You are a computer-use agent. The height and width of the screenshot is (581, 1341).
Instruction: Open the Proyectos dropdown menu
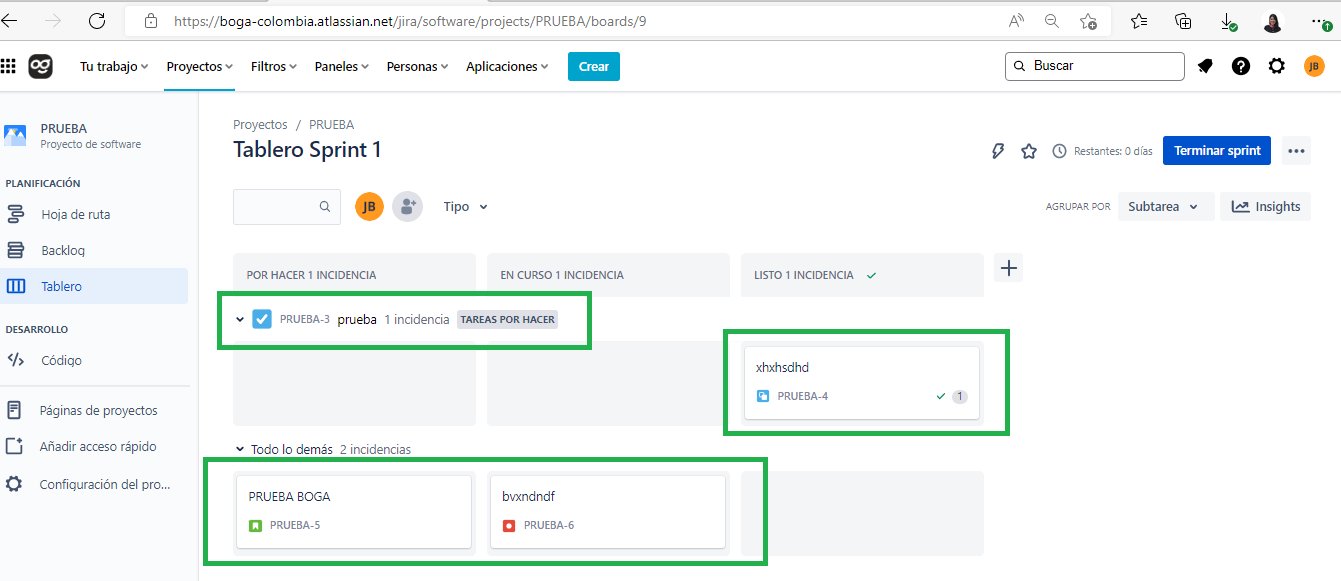pos(200,66)
